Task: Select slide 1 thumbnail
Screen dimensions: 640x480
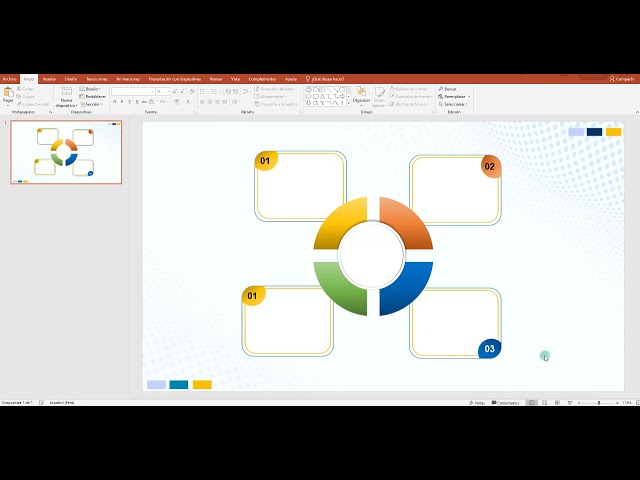Action: [66, 152]
